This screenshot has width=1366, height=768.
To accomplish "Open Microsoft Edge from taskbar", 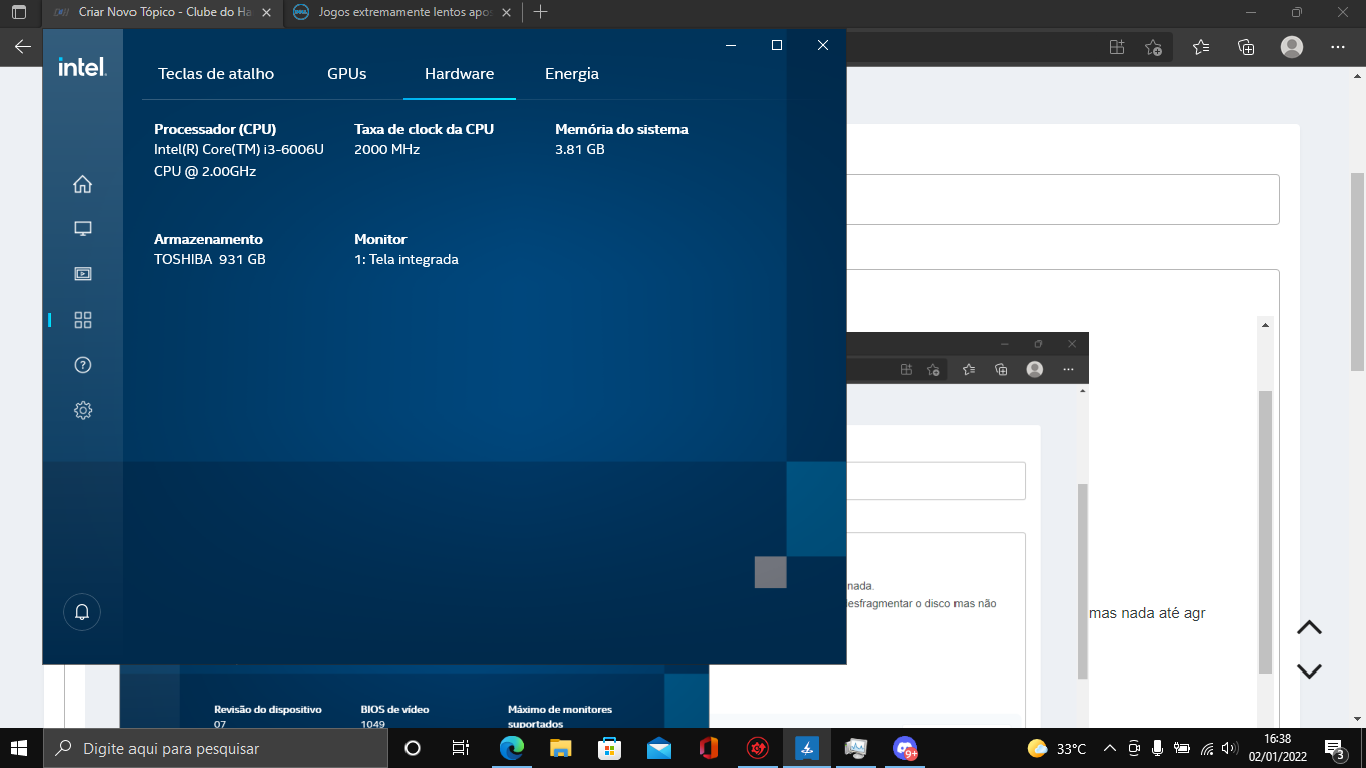I will 512,748.
